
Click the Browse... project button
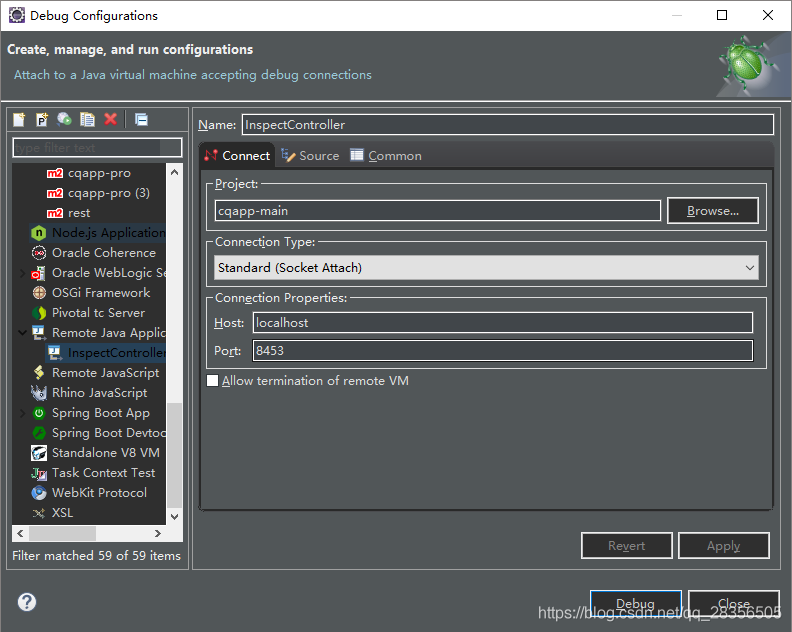point(713,211)
